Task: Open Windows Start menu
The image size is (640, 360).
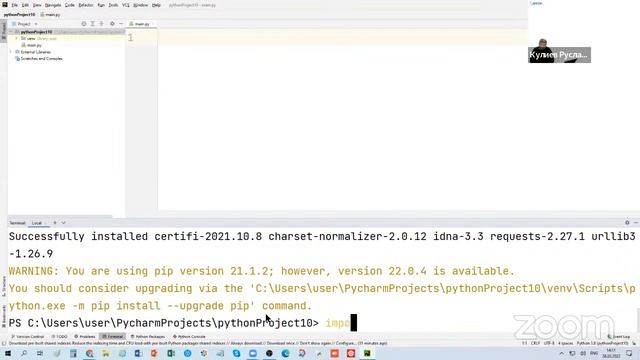Action: (x=8, y=353)
